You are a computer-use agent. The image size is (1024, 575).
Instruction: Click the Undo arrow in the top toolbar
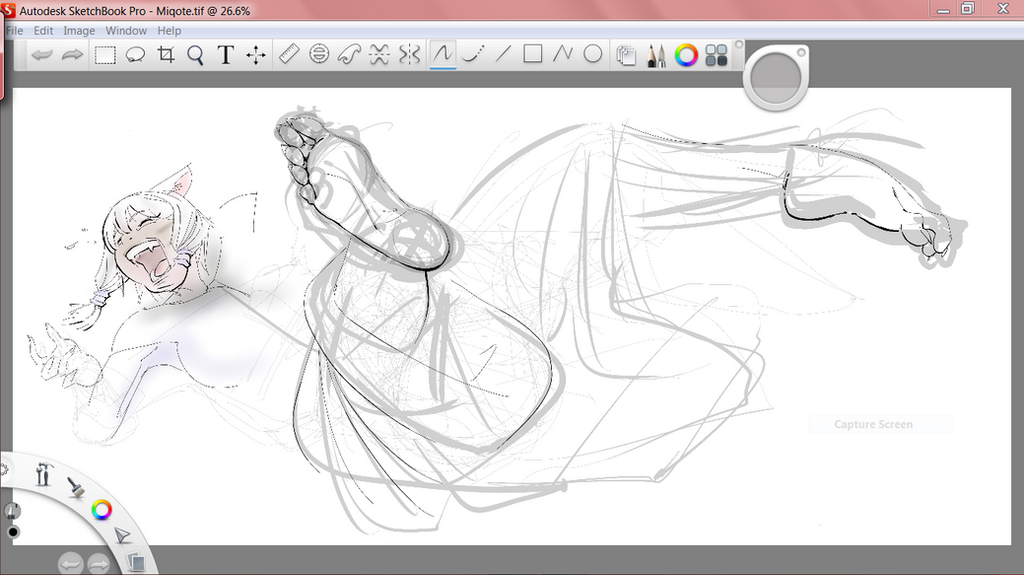click(42, 55)
